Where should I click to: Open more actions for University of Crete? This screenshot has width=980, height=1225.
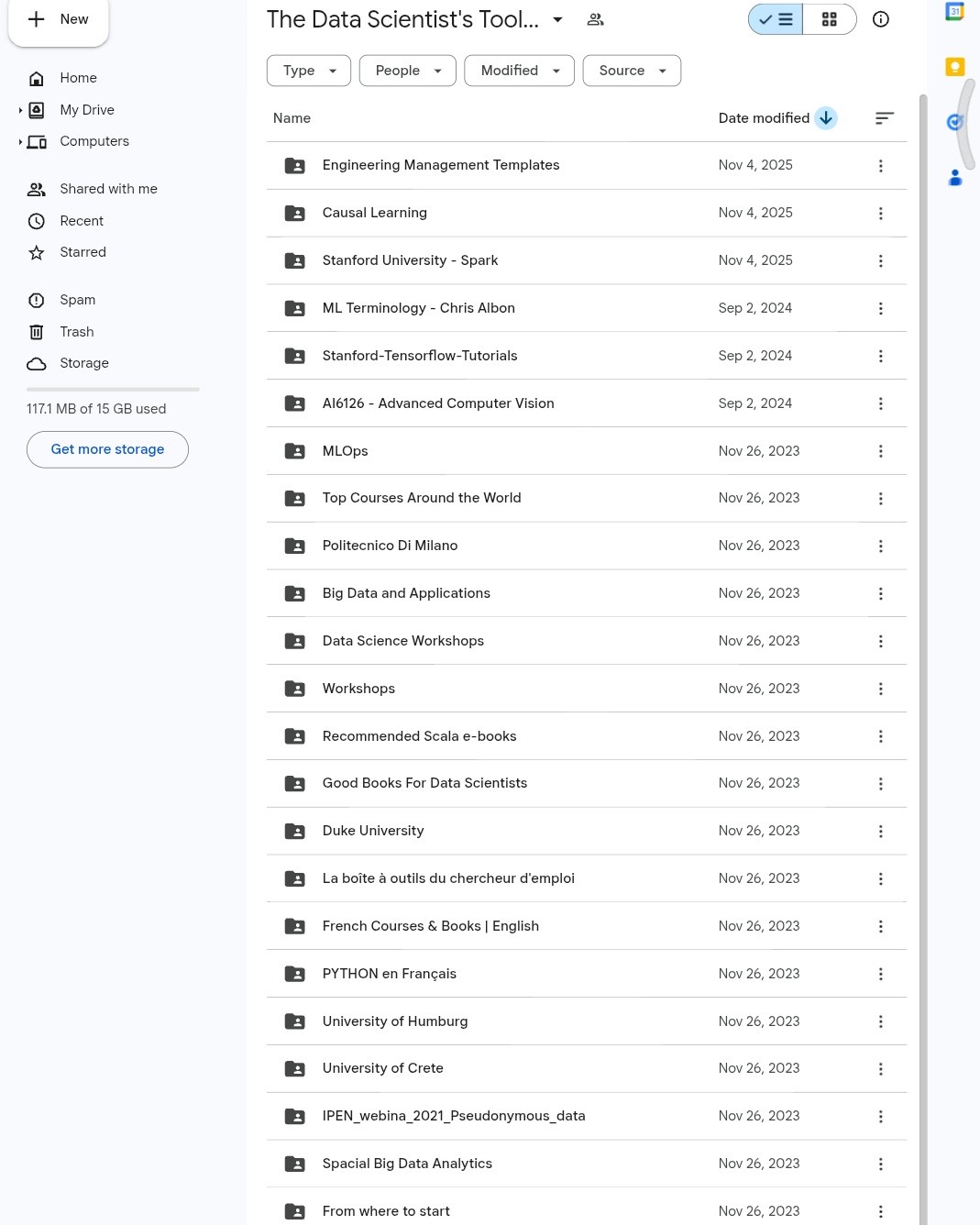coord(881,1069)
